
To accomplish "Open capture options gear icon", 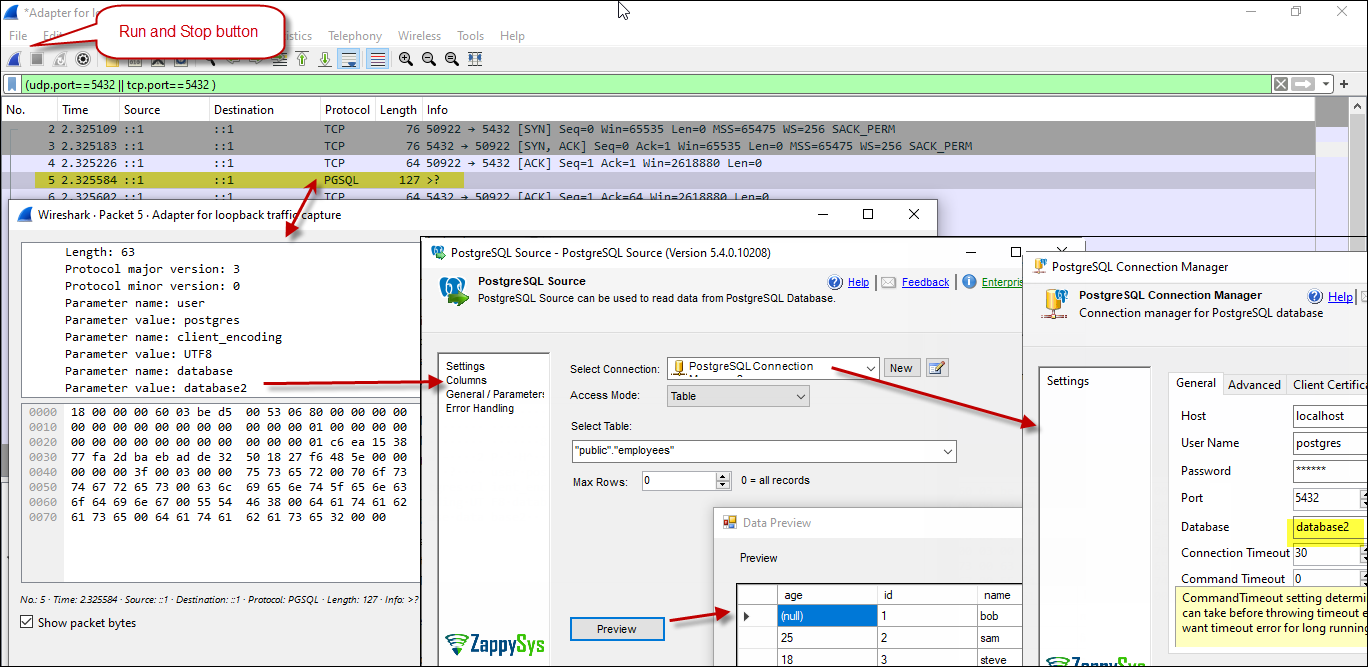I will tap(83, 60).
